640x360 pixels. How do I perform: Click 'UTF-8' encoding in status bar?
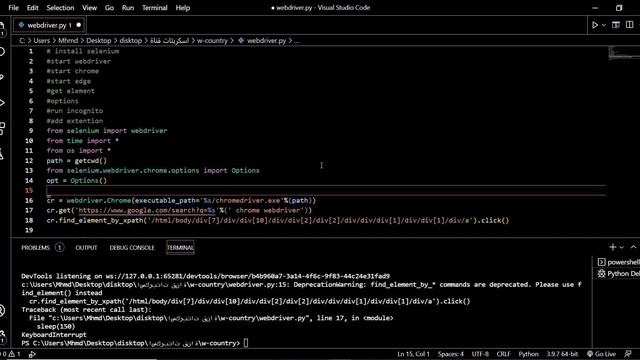480,354
